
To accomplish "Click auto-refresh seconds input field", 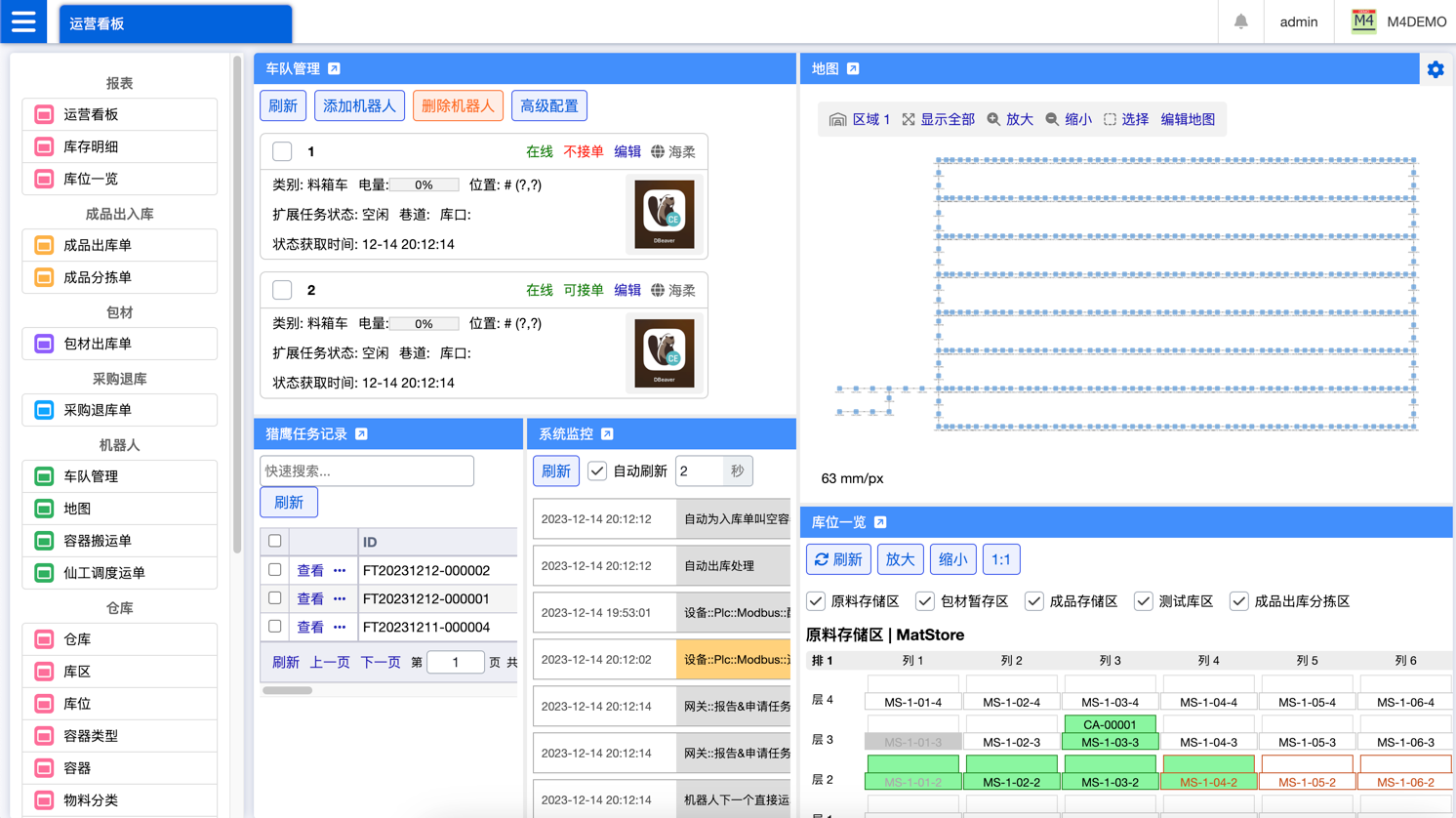I will click(x=700, y=470).
